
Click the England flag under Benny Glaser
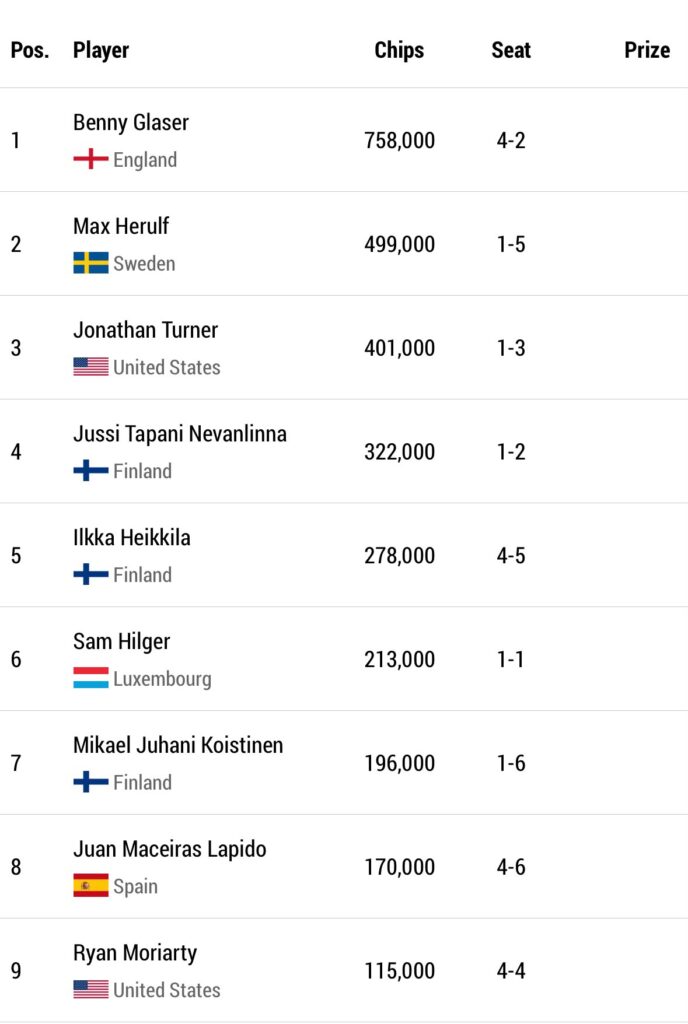pyautogui.click(x=91, y=159)
